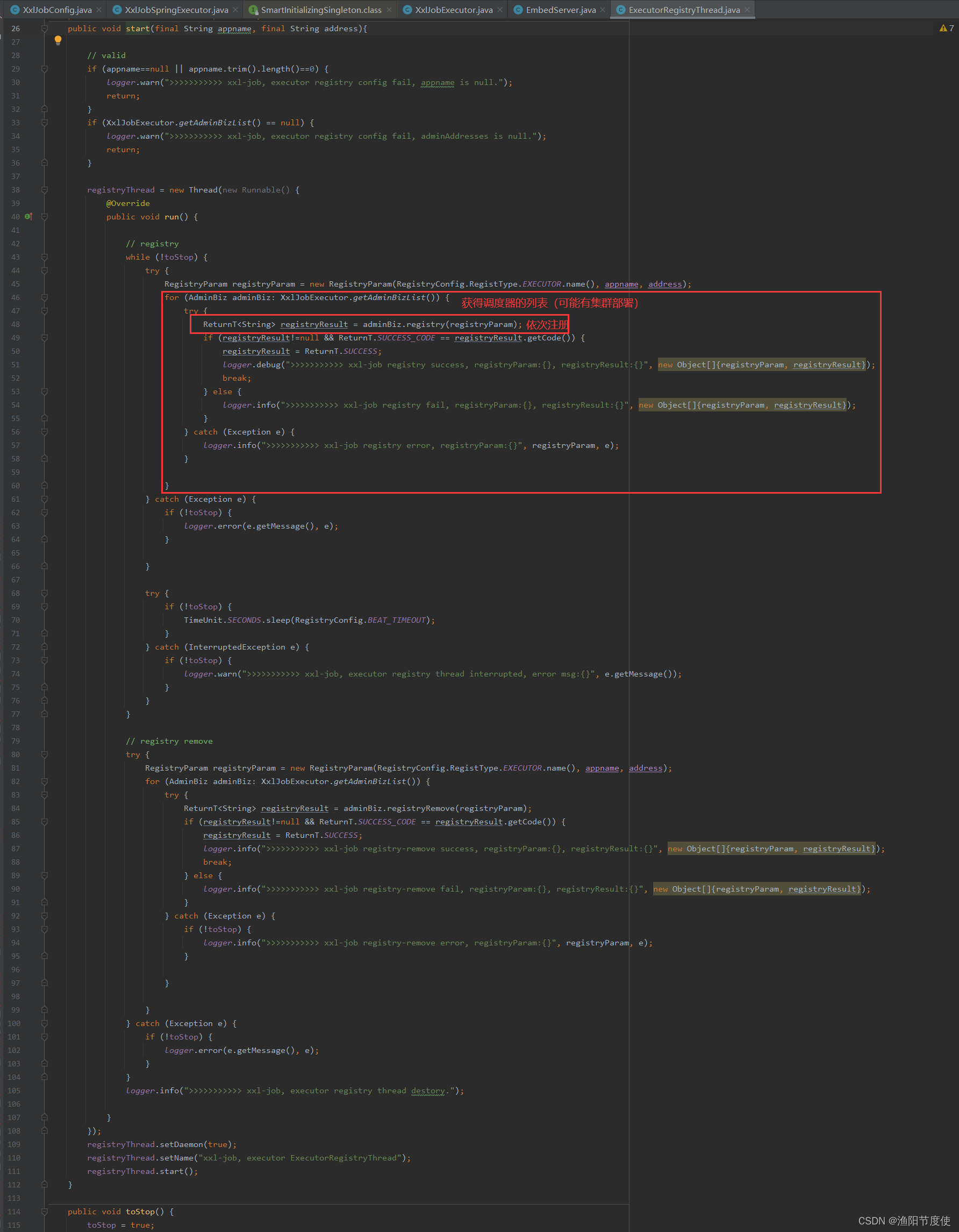Click the override gutter icon at line 40
This screenshot has height=1232, width=959.
(x=28, y=217)
